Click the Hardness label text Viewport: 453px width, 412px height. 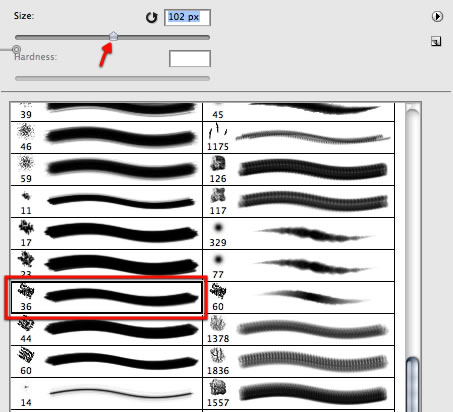coord(35,57)
